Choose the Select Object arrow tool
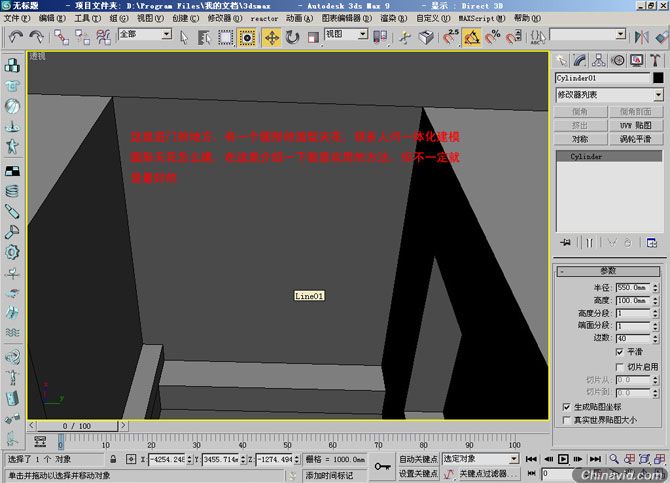The image size is (670, 483). 184,38
